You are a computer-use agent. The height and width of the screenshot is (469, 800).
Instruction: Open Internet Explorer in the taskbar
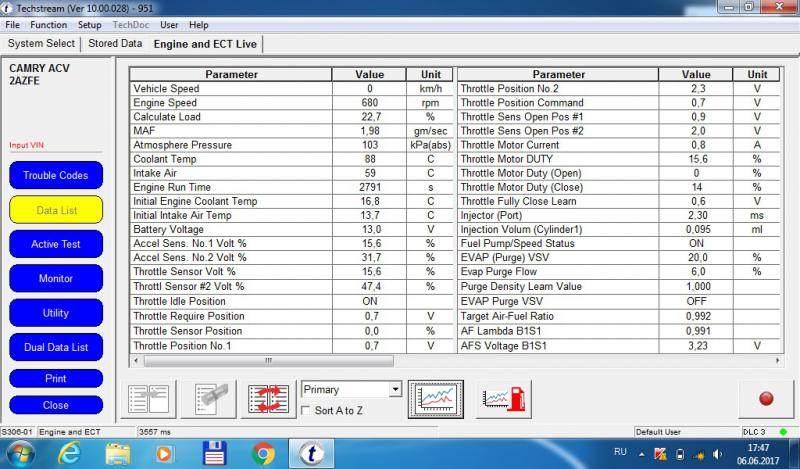point(69,453)
